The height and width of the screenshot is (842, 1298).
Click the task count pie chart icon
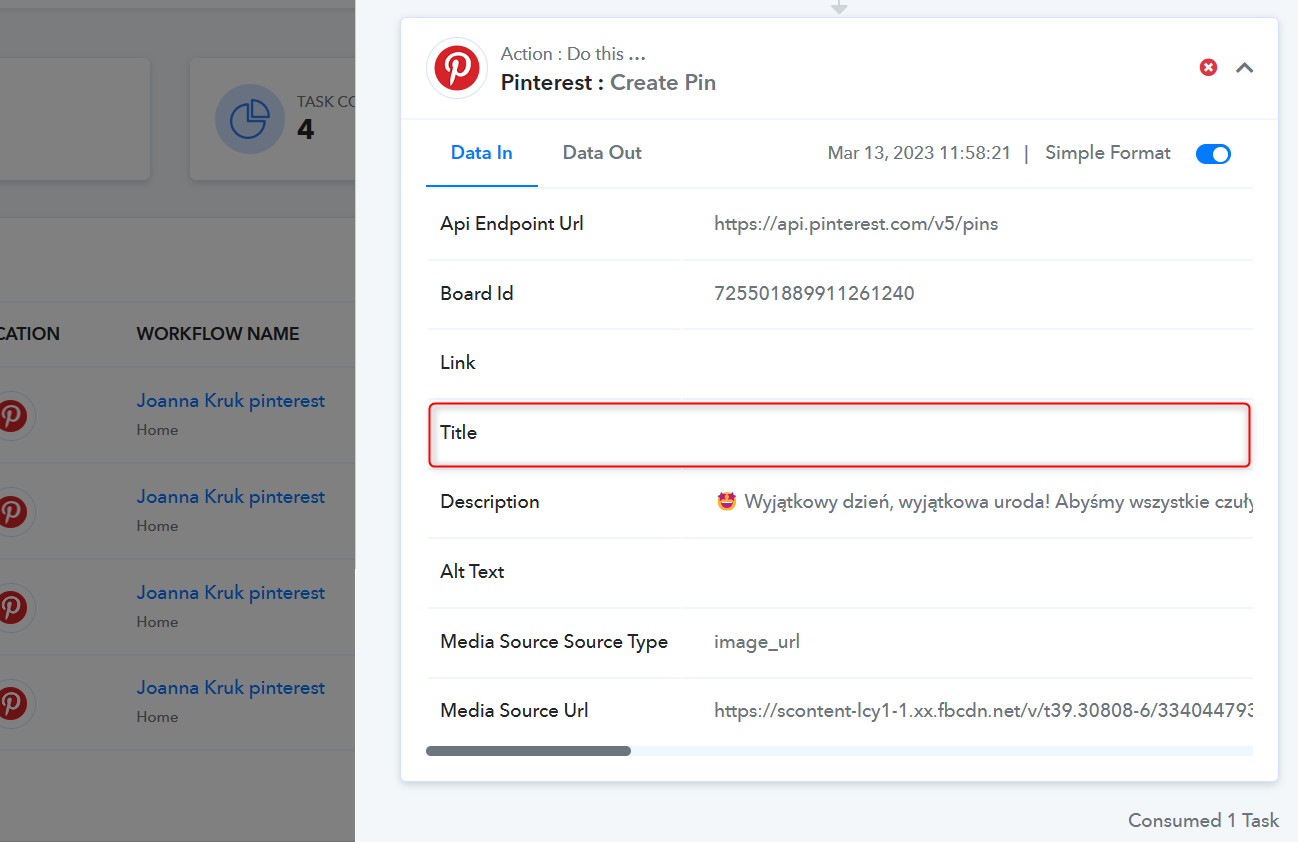tap(249, 119)
